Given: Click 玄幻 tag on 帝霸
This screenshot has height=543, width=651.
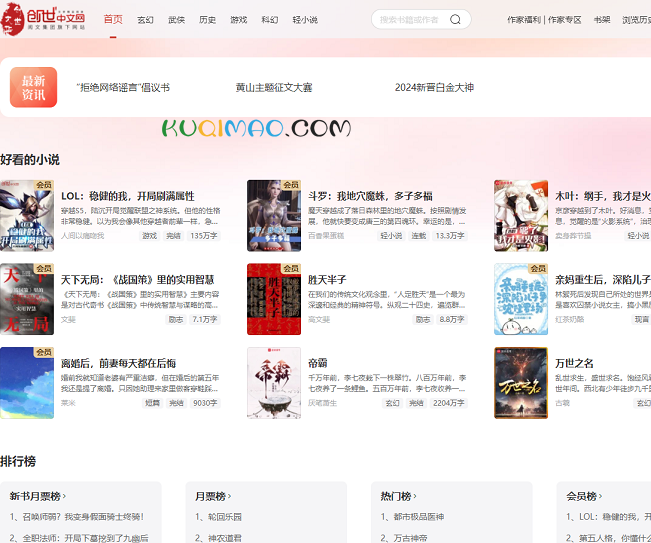Looking at the screenshot, I should pos(392,403).
